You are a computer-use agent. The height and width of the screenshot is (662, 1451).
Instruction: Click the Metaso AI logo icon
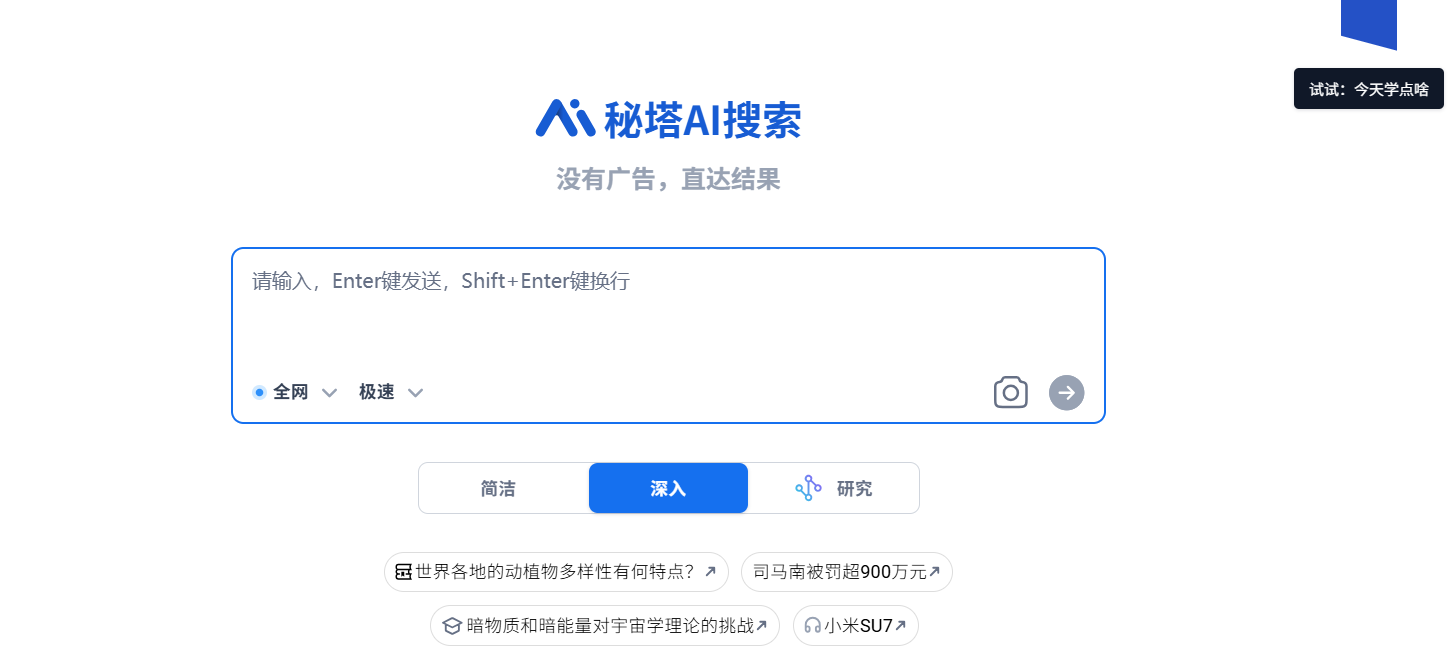[x=566, y=118]
